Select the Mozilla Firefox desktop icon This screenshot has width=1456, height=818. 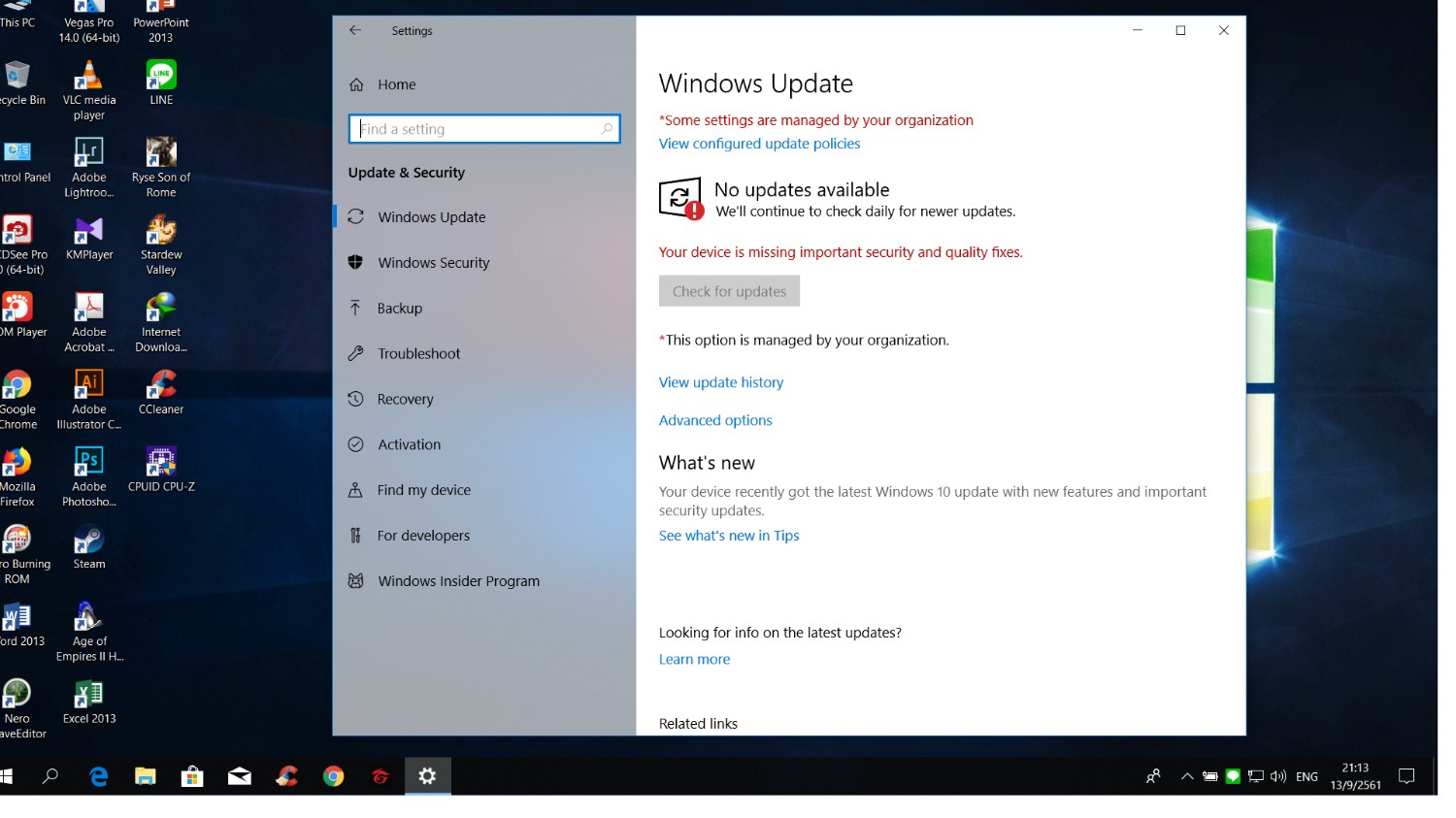coord(17,477)
